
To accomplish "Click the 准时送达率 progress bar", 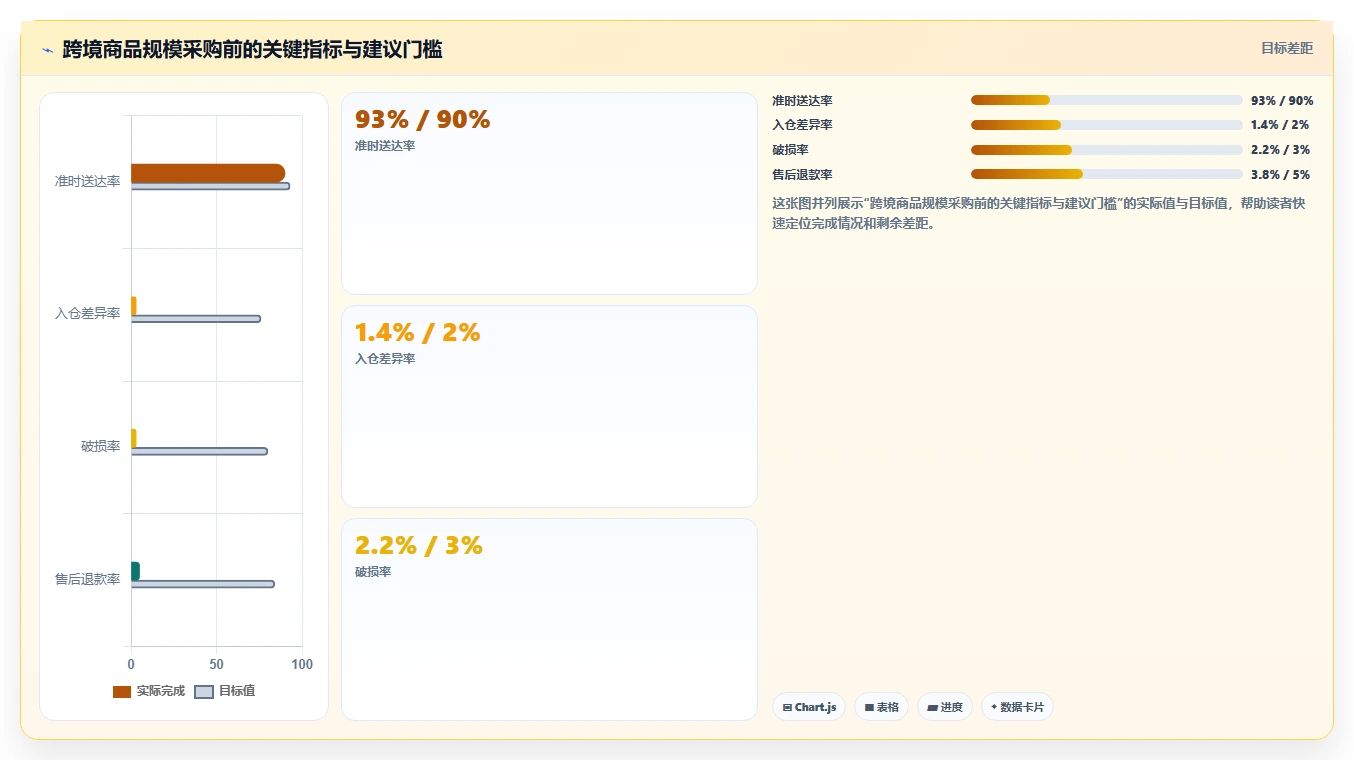I will pos(1106,100).
